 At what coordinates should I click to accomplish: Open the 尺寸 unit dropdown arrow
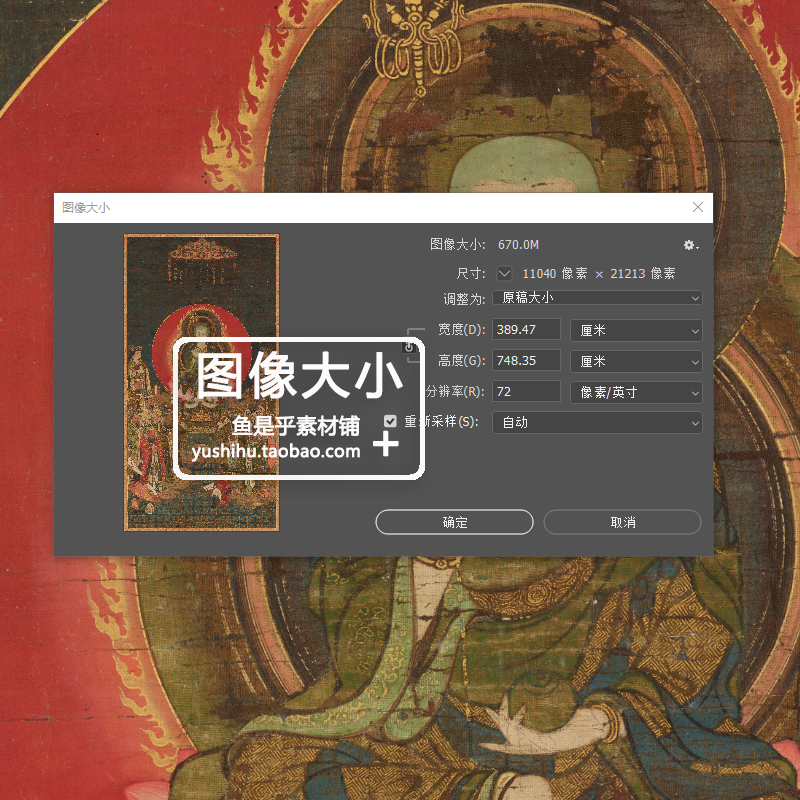504,273
